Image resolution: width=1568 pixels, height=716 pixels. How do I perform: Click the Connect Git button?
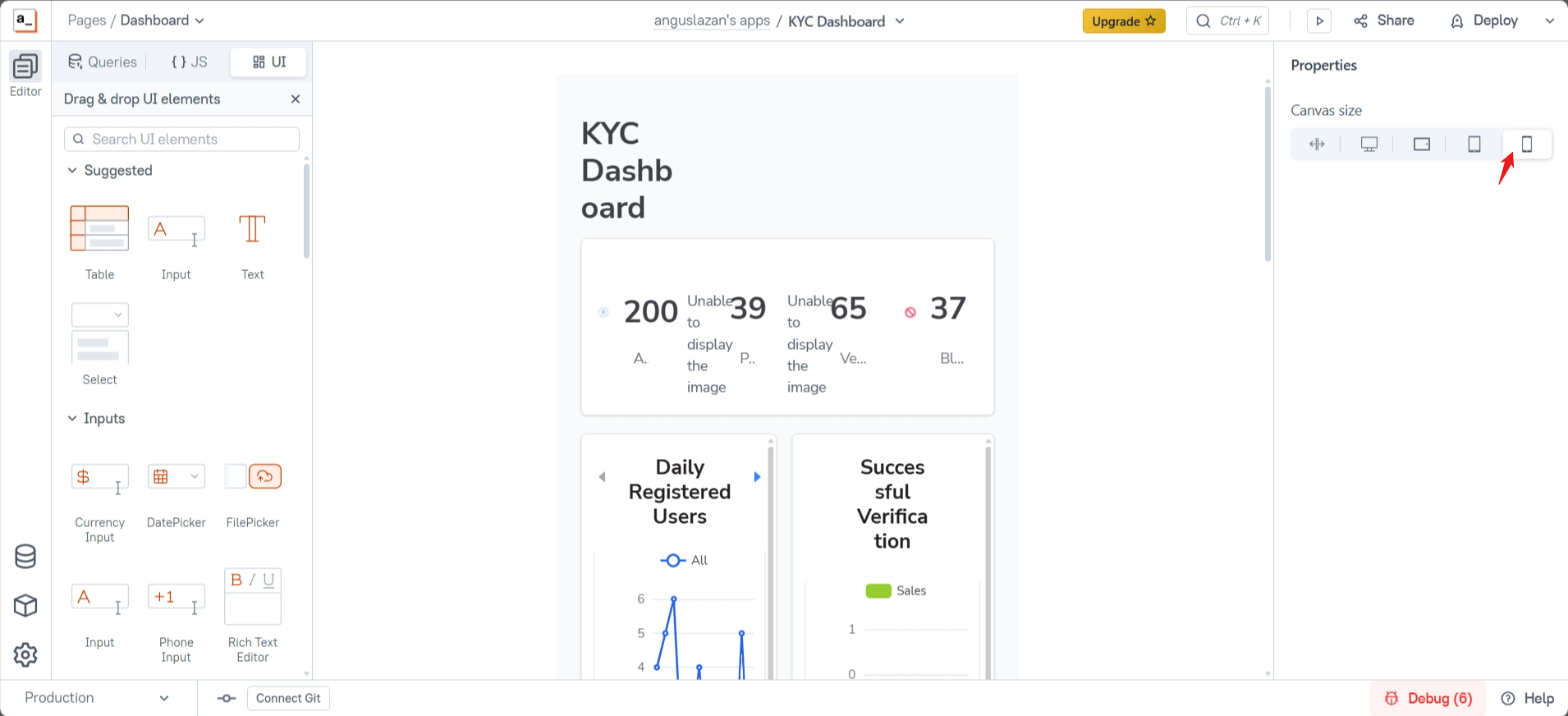pyautogui.click(x=288, y=698)
